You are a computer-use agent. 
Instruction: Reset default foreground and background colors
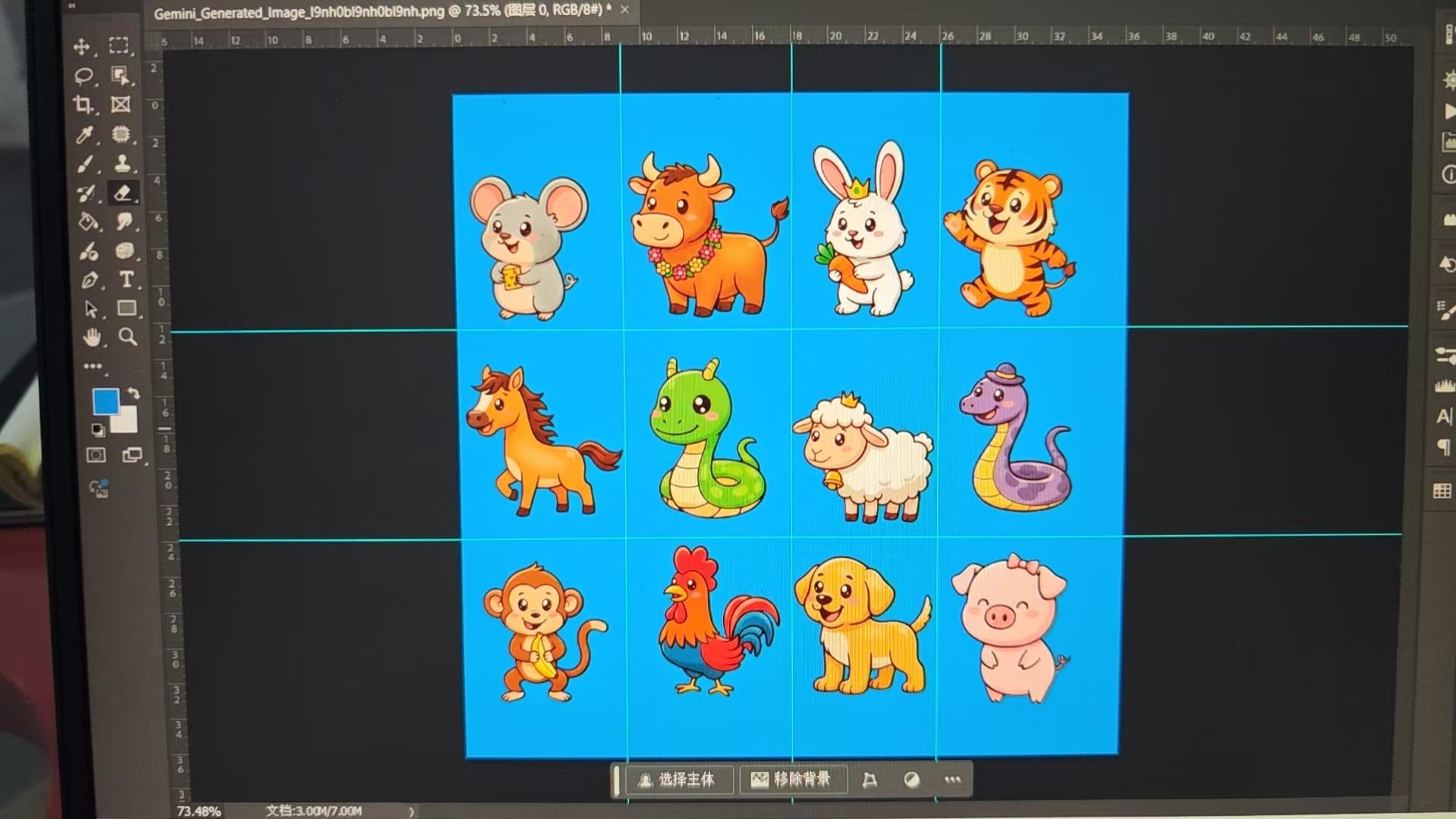(x=98, y=430)
